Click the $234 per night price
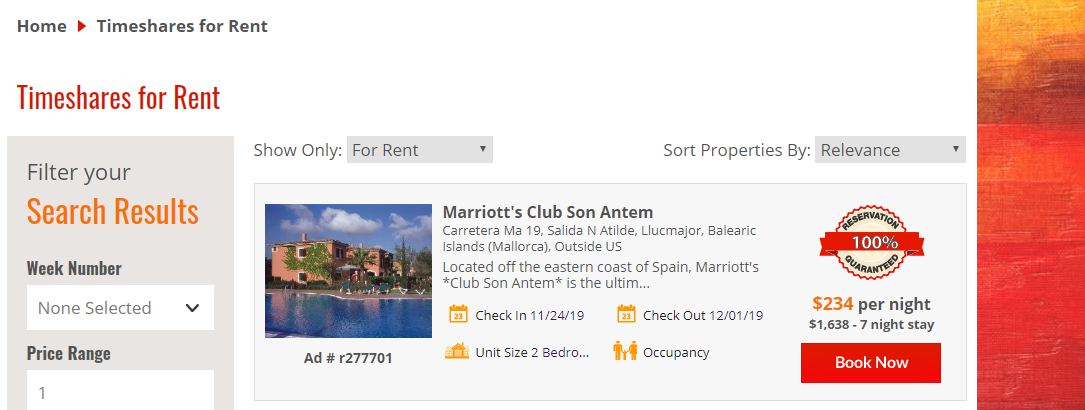This screenshot has height=410, width=1085. 871,304
